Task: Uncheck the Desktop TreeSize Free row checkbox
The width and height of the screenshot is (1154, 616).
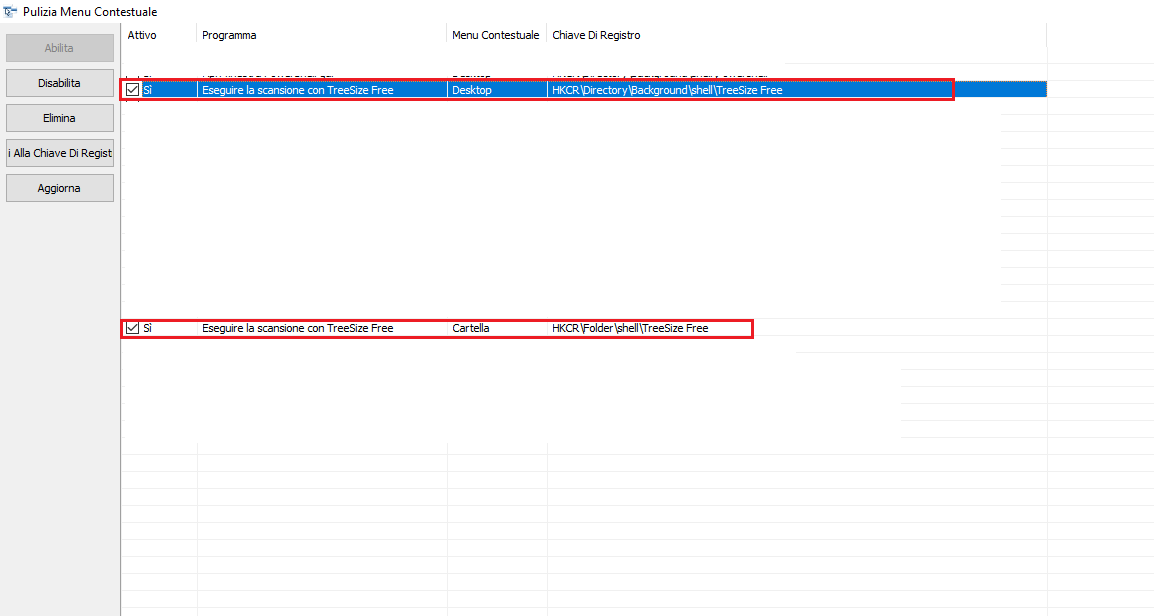Action: (x=132, y=90)
